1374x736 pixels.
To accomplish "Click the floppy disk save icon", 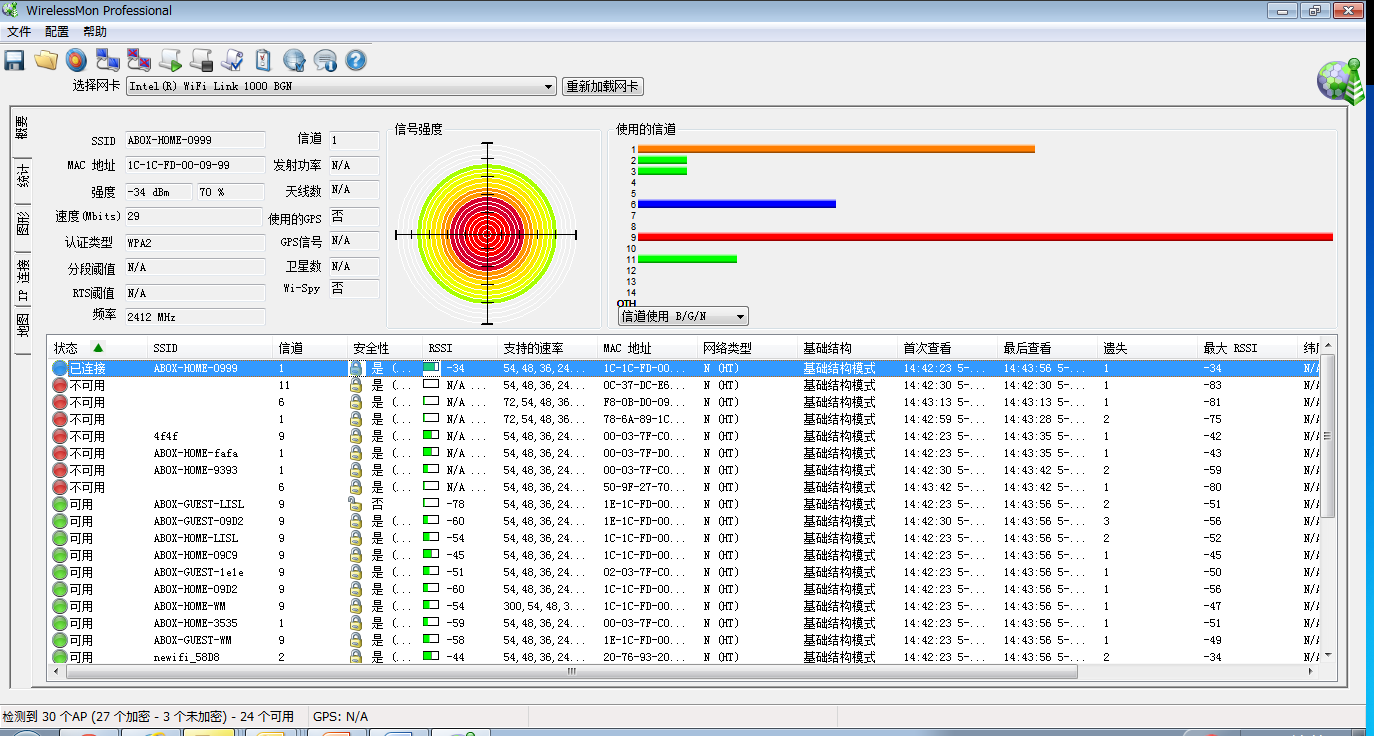I will 15,60.
